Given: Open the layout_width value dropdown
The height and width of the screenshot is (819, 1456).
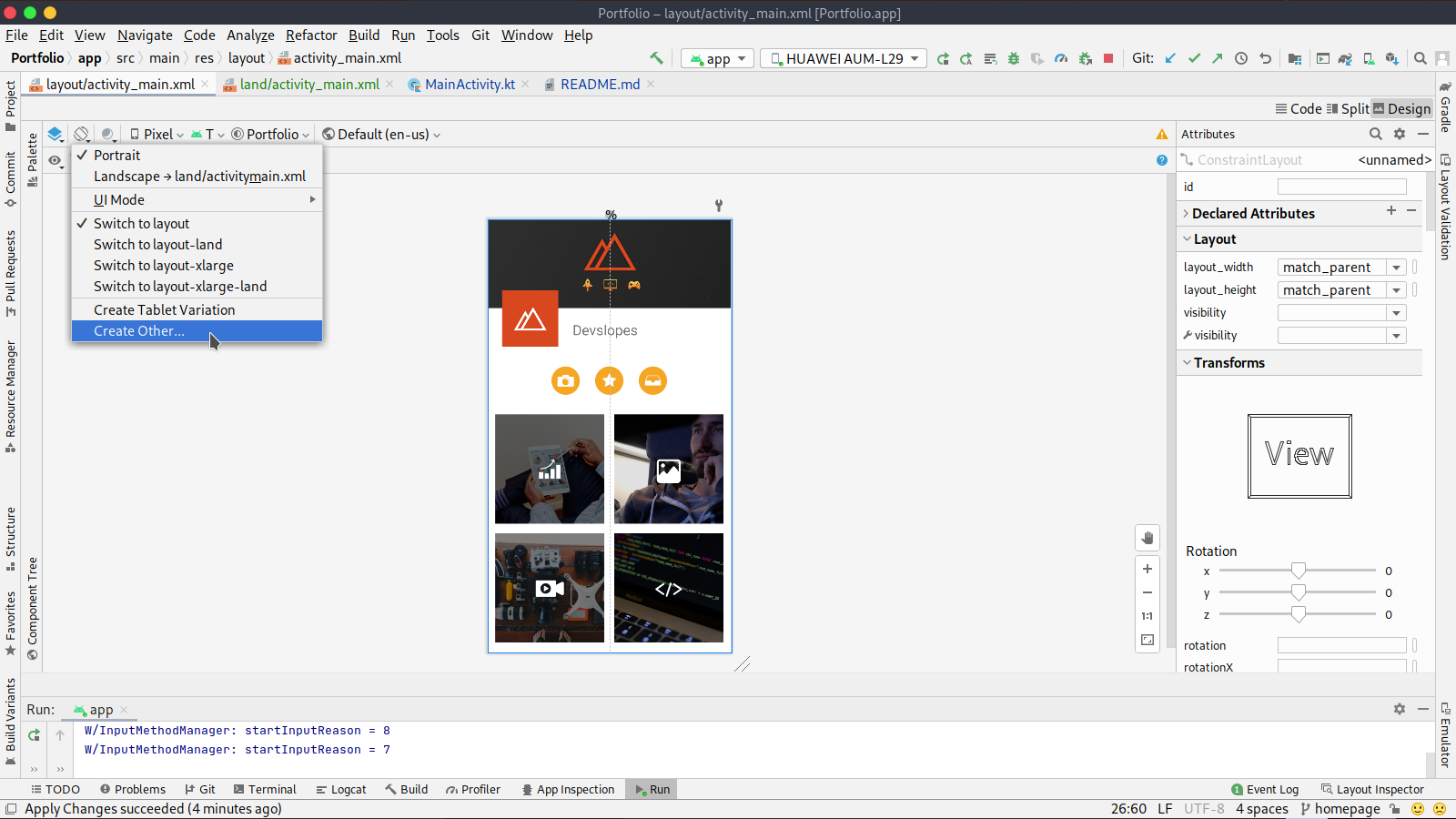Looking at the screenshot, I should coord(1396,268).
